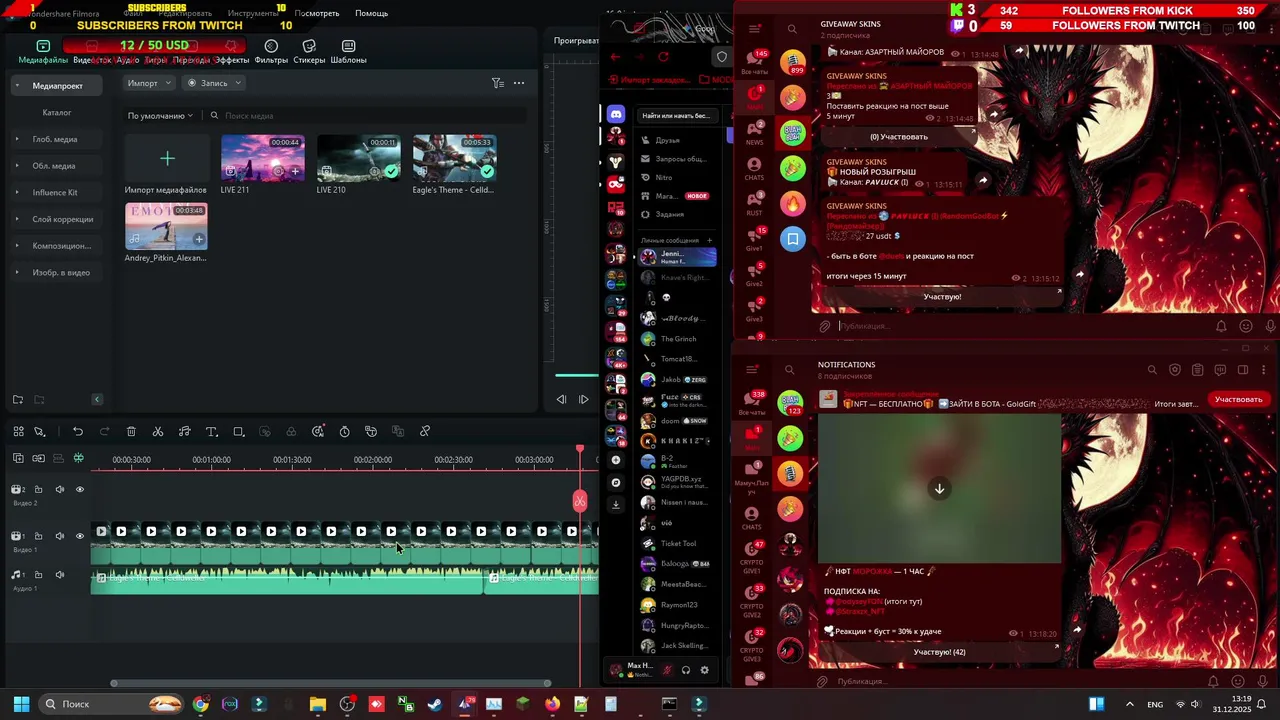Open the RUST folder in upper Telegram
Image resolution: width=1280 pixels, height=720 pixels.
[754, 204]
